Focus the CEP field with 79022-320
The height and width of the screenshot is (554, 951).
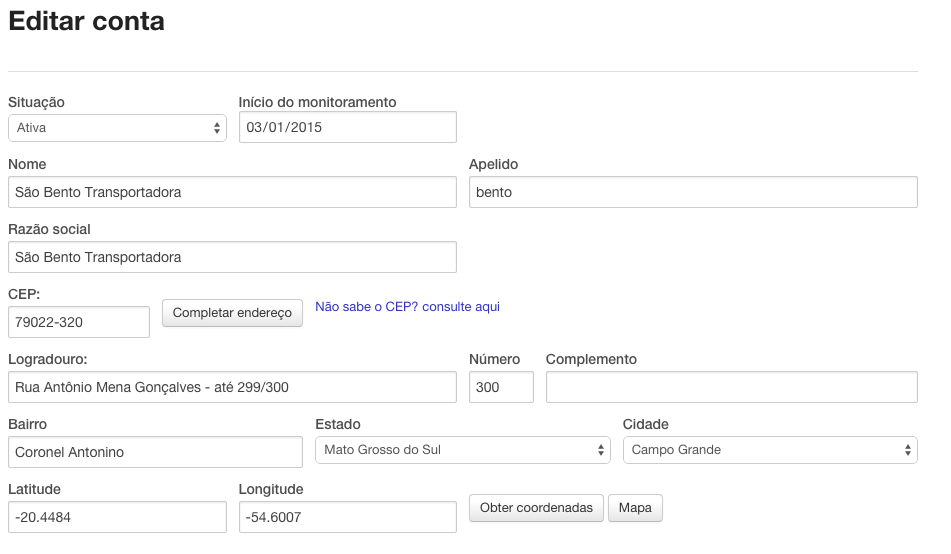79,322
